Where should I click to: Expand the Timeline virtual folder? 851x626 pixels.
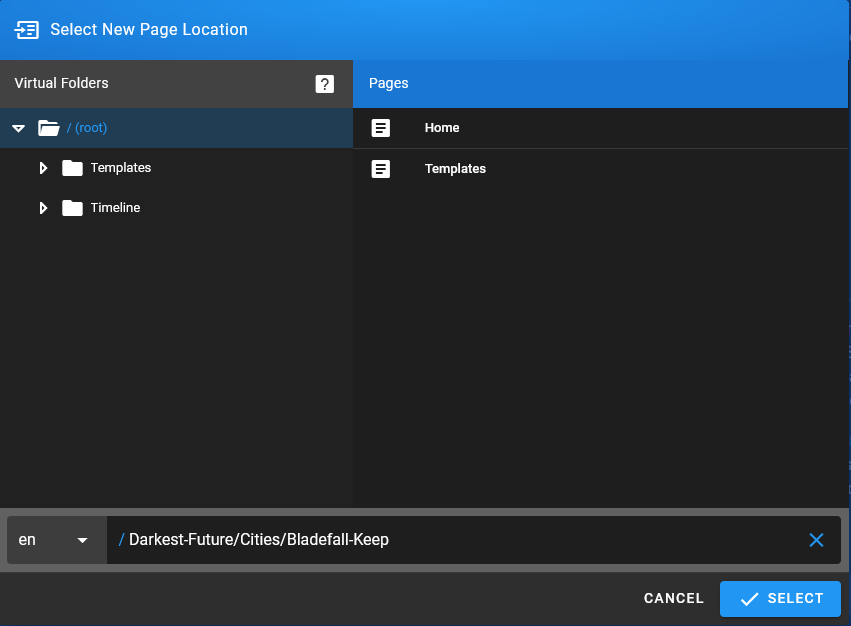coord(43,208)
